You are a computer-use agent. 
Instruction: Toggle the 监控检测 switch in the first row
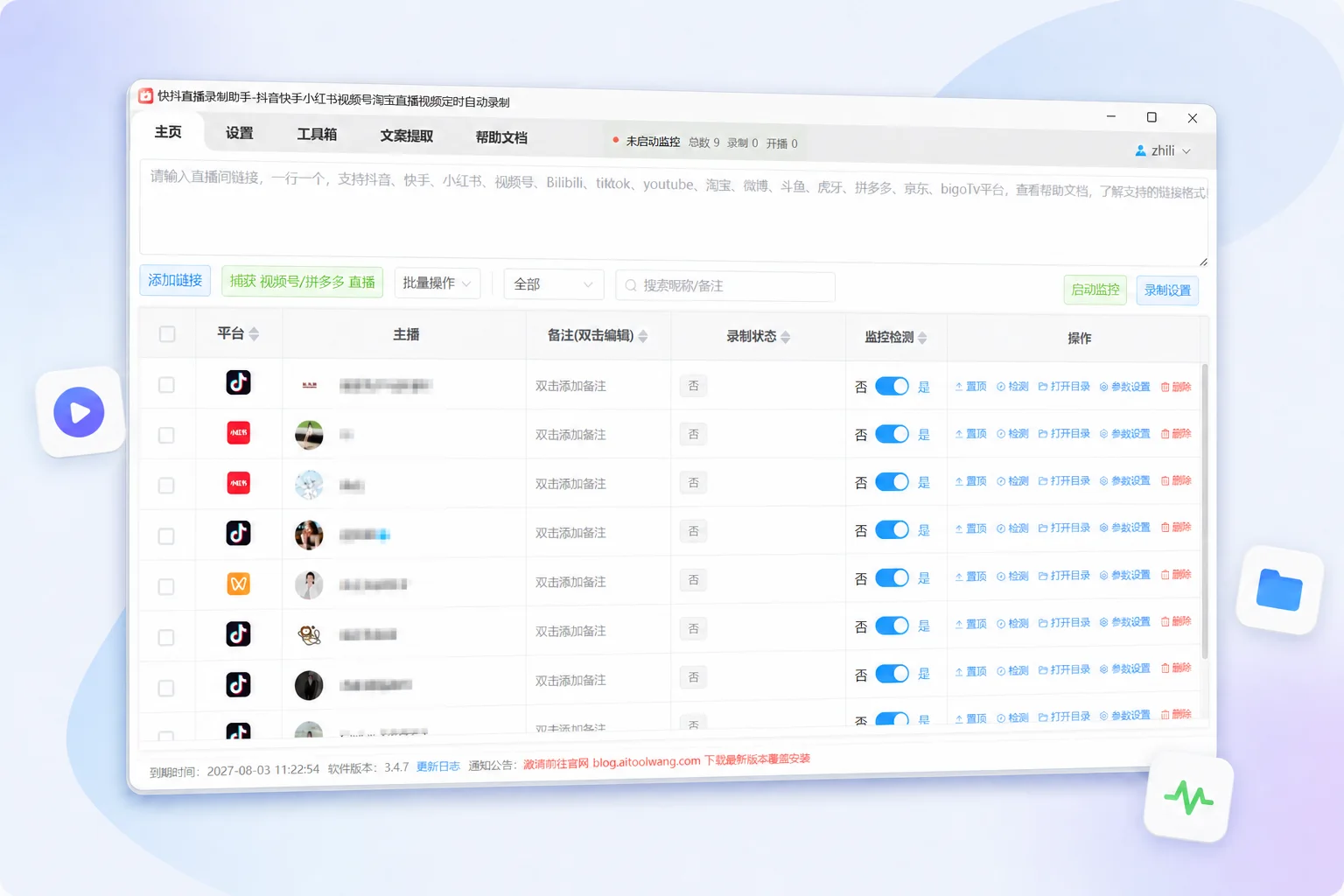click(892, 386)
